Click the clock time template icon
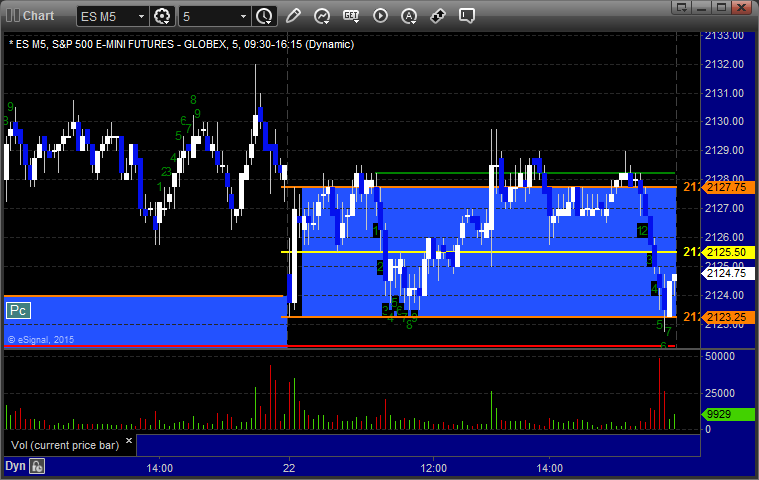759x480 pixels. (264, 16)
